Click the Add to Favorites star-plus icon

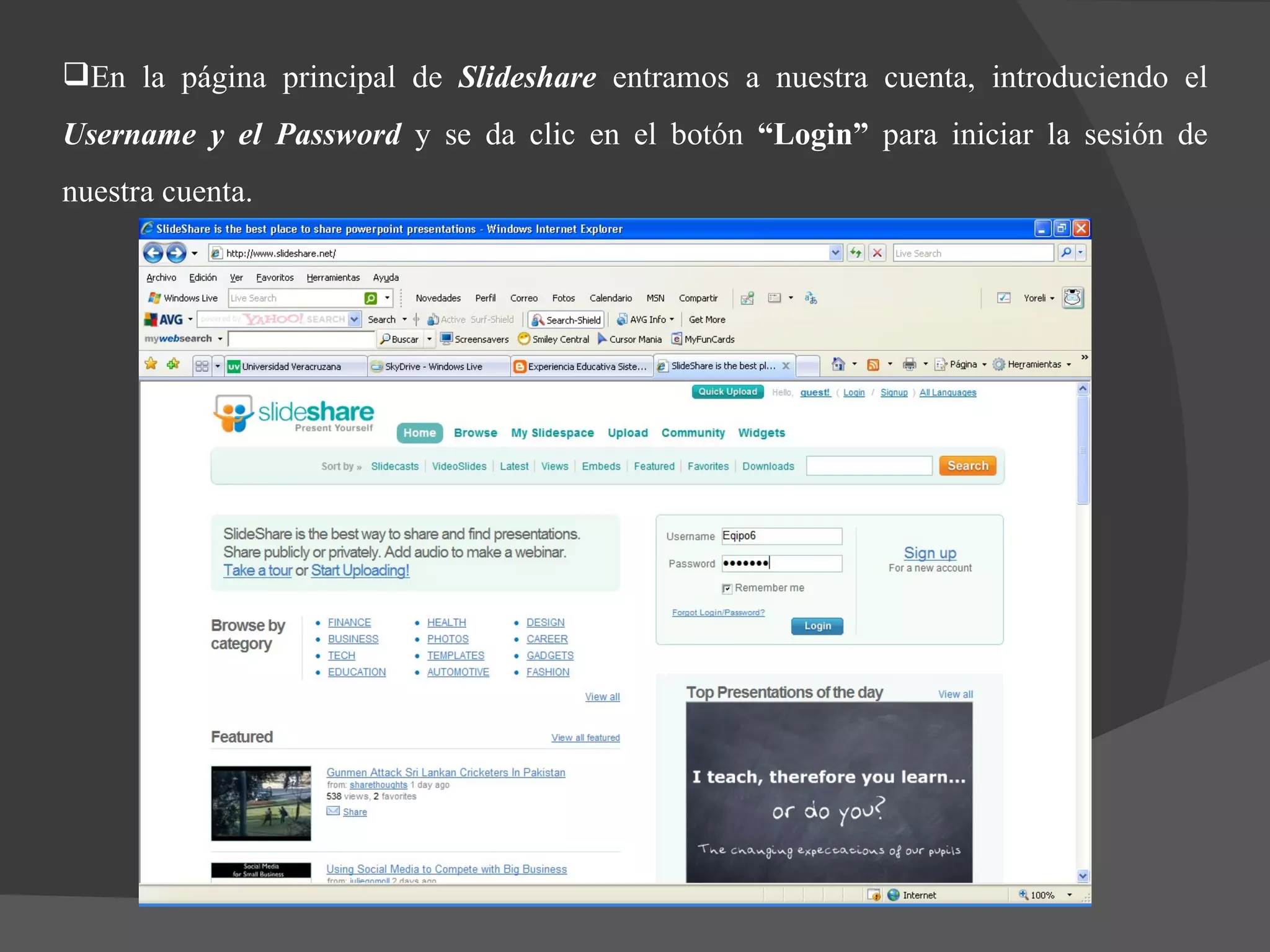[173, 364]
